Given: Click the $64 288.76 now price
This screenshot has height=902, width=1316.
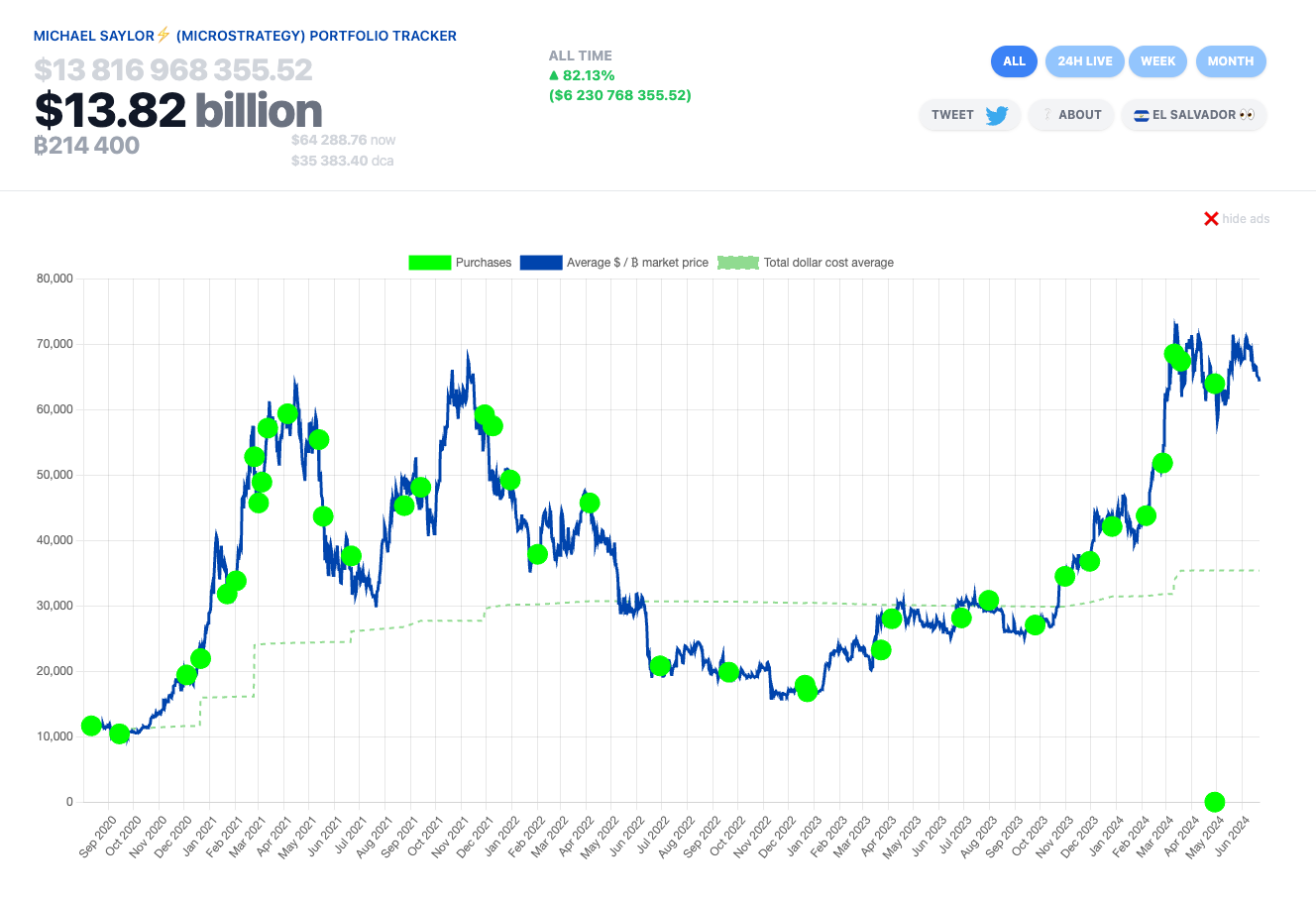Looking at the screenshot, I should (x=343, y=141).
